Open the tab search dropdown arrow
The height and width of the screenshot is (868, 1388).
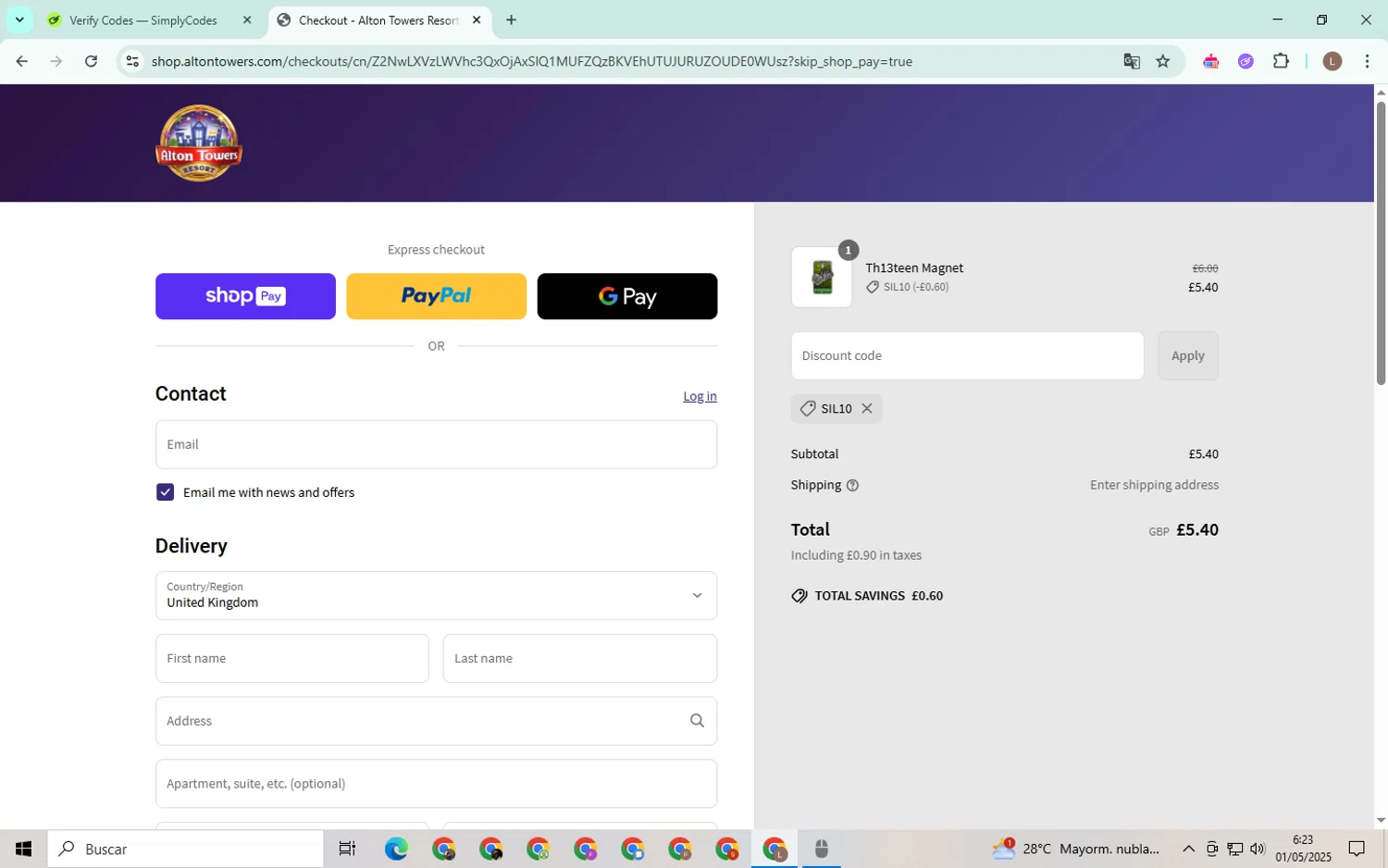pos(19,20)
